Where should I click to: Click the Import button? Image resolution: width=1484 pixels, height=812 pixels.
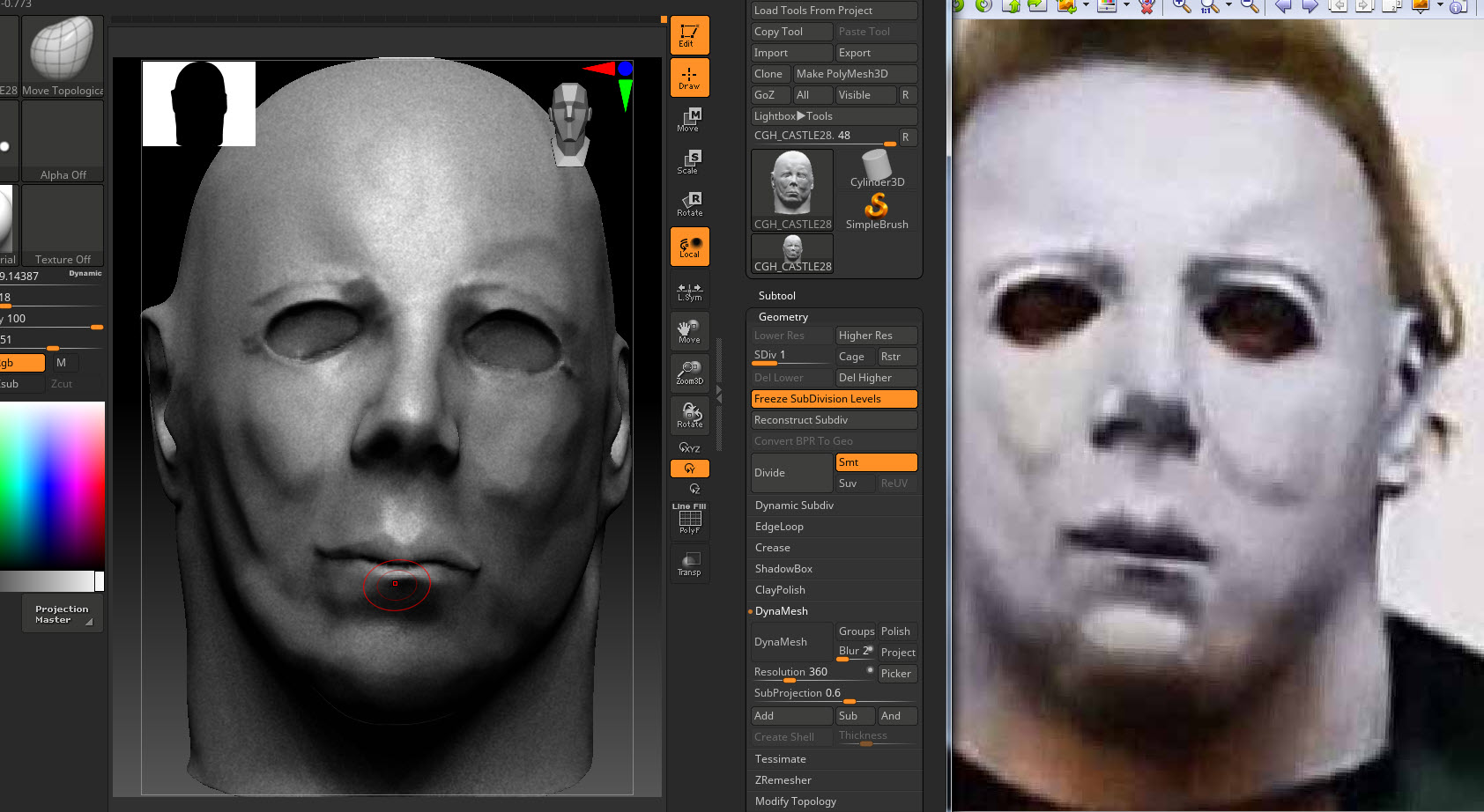click(x=791, y=53)
